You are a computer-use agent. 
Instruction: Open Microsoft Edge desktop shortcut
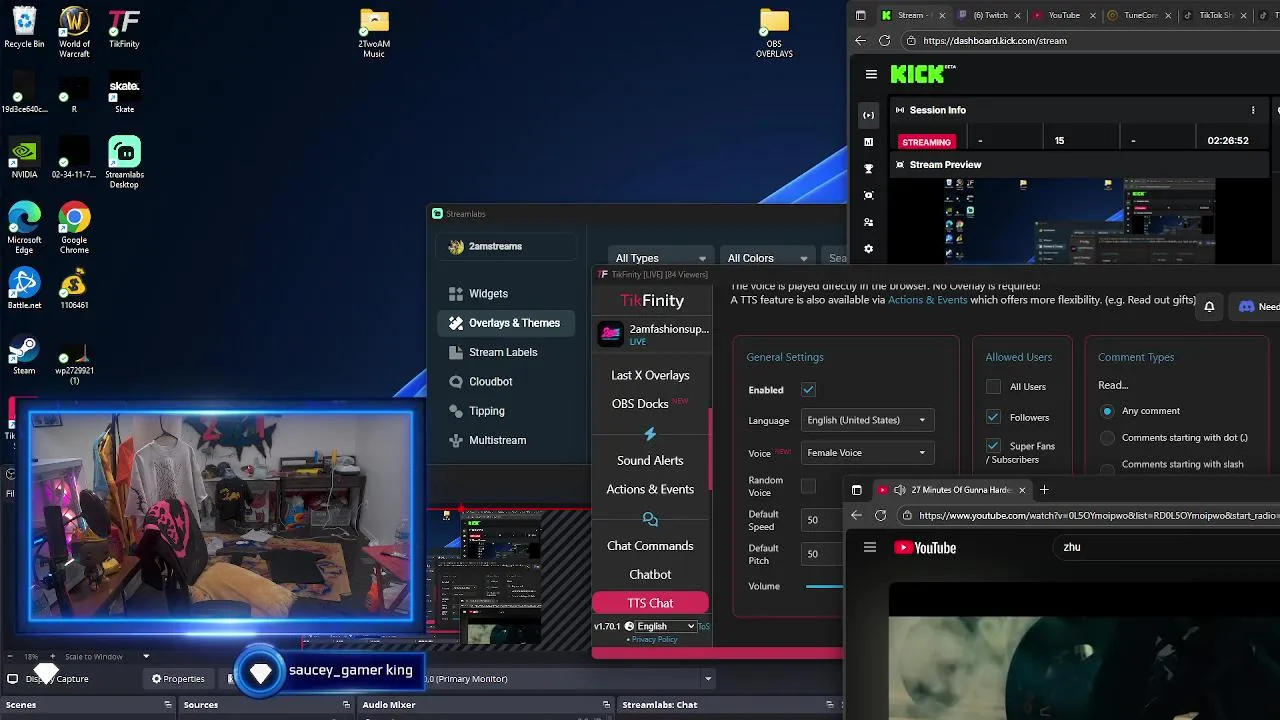pyautogui.click(x=24, y=228)
